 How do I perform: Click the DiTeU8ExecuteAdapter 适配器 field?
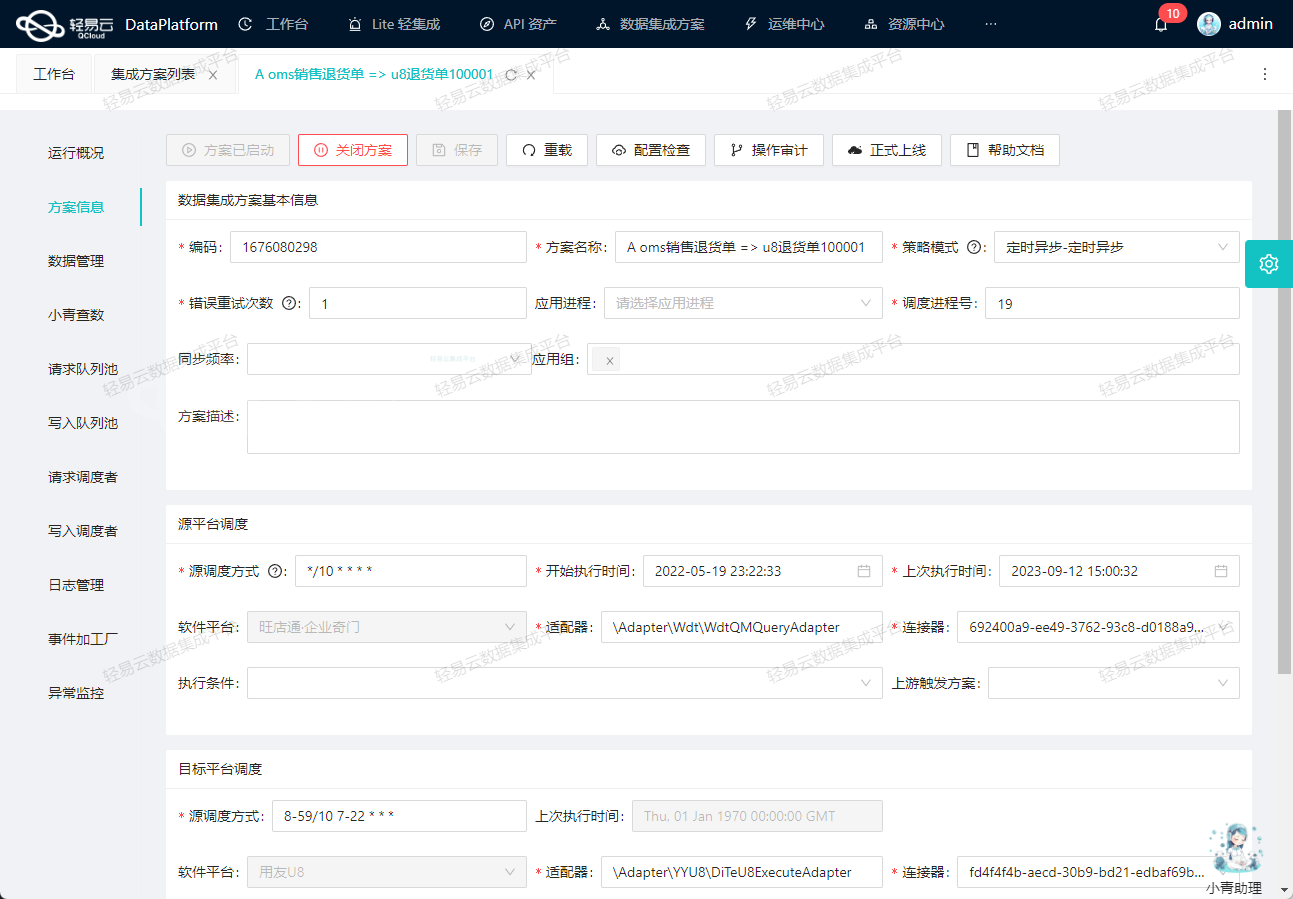742,872
